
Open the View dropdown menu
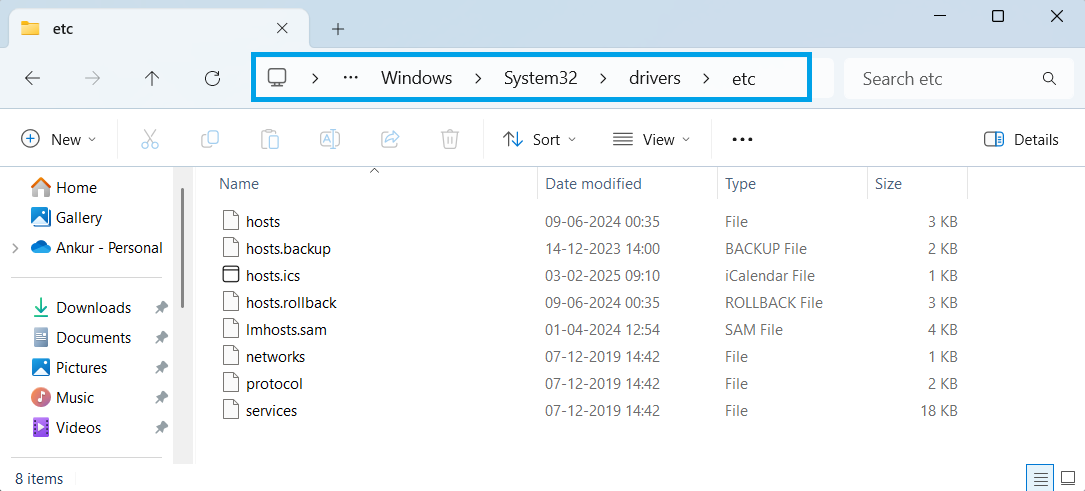tap(652, 140)
